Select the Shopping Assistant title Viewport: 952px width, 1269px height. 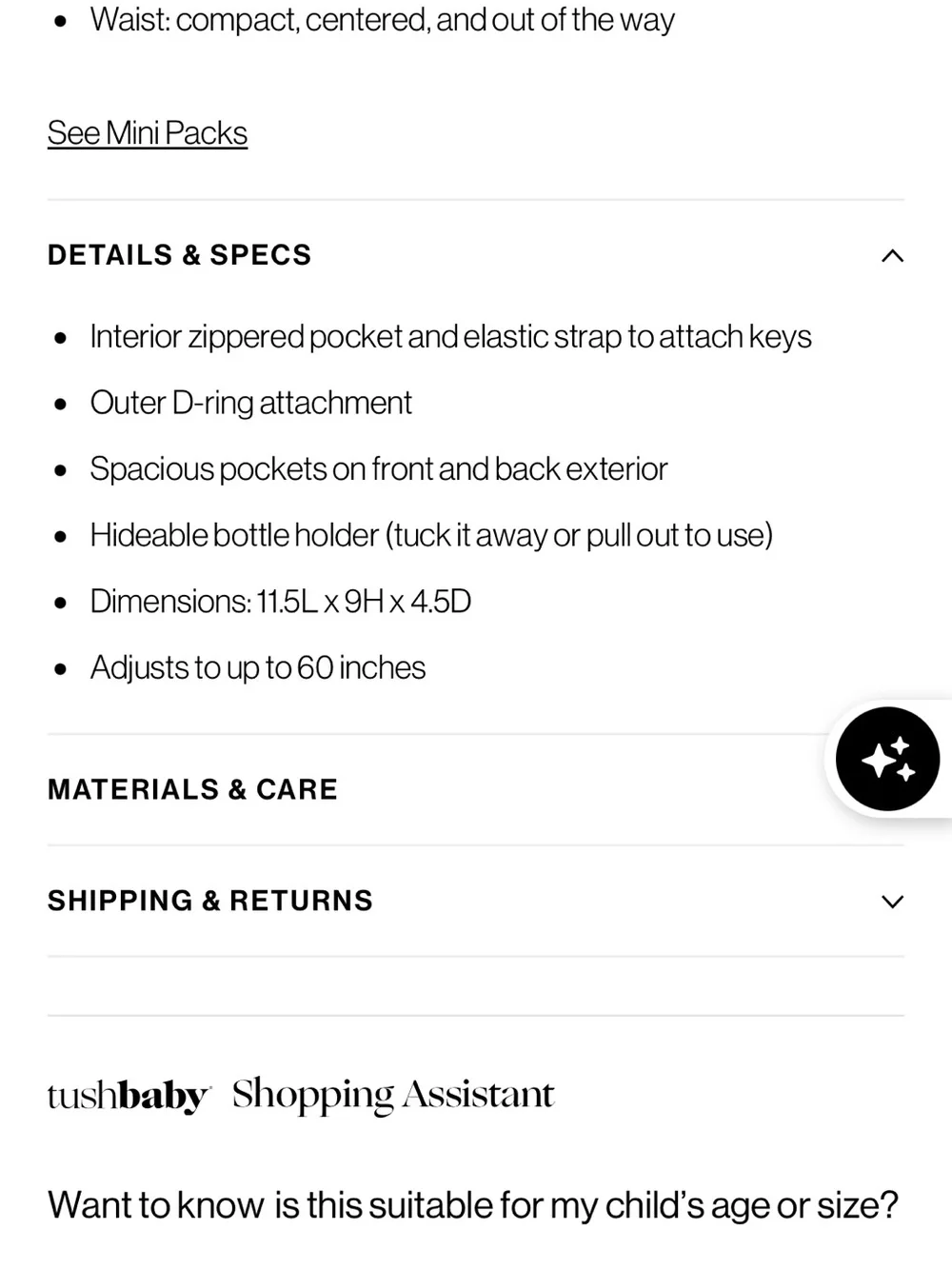[x=393, y=1095]
